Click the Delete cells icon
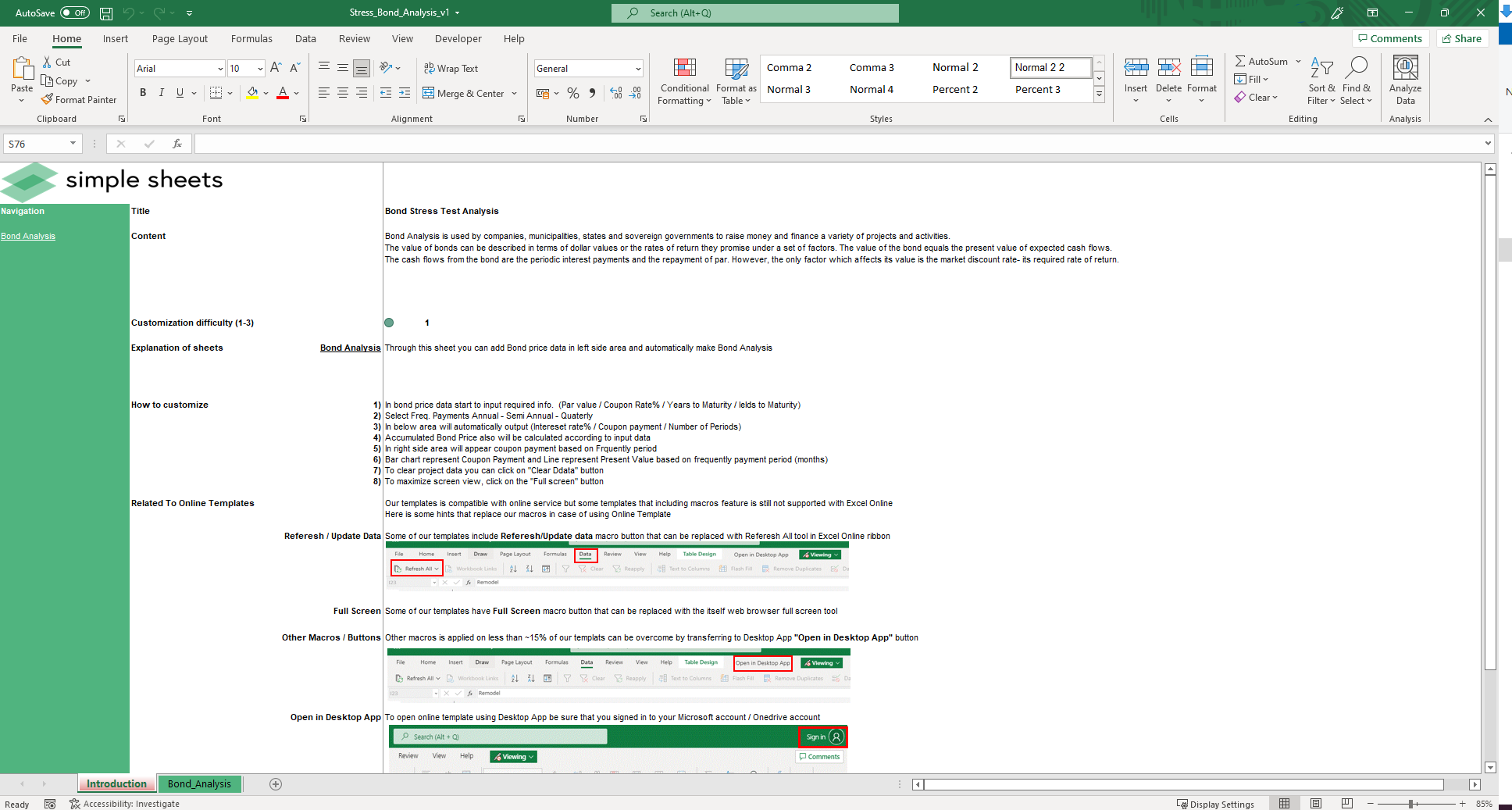The width and height of the screenshot is (1512, 810). [x=1169, y=68]
